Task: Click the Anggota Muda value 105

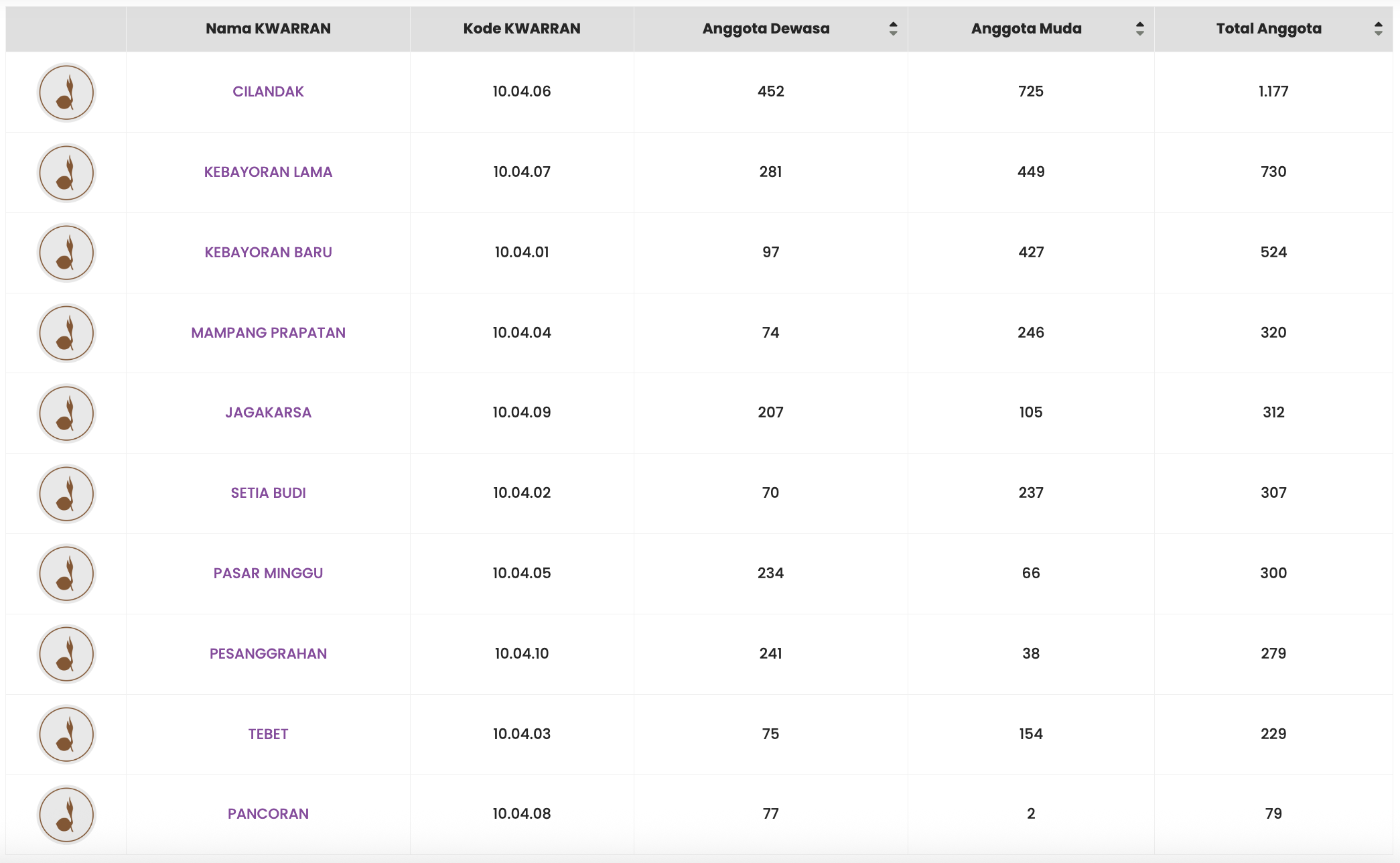Action: (1031, 413)
